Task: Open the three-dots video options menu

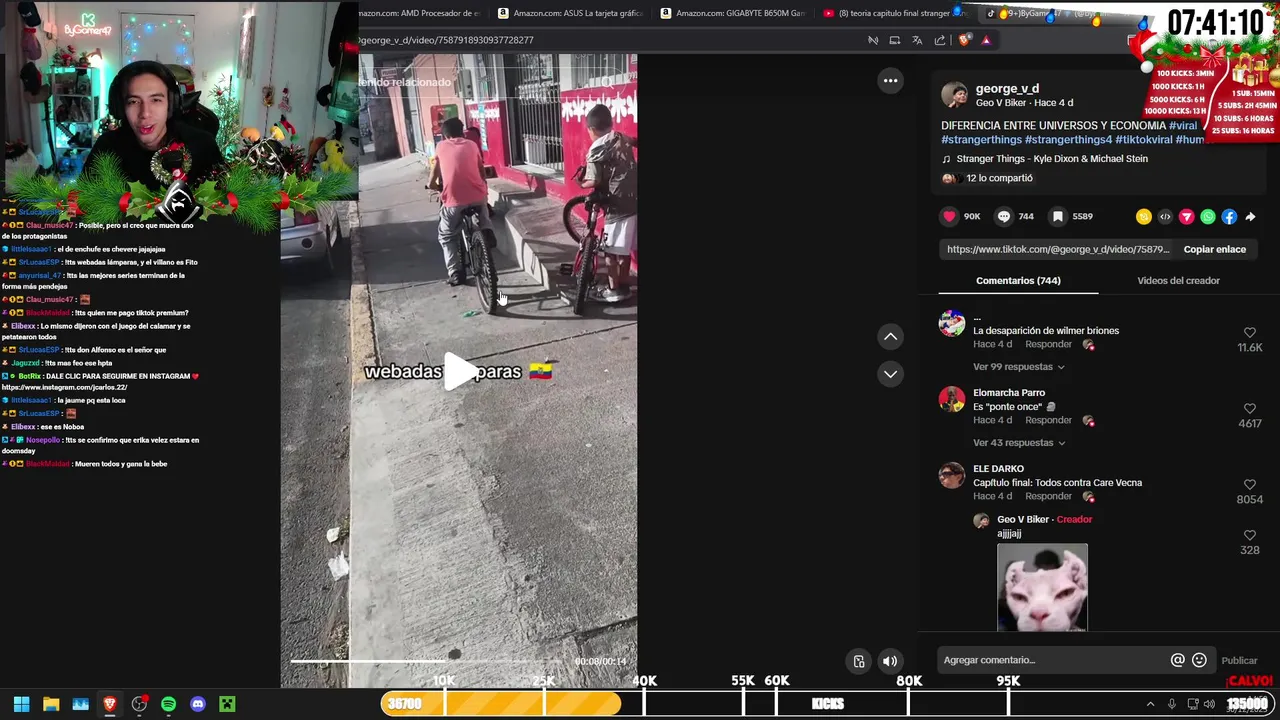Action: (x=890, y=80)
